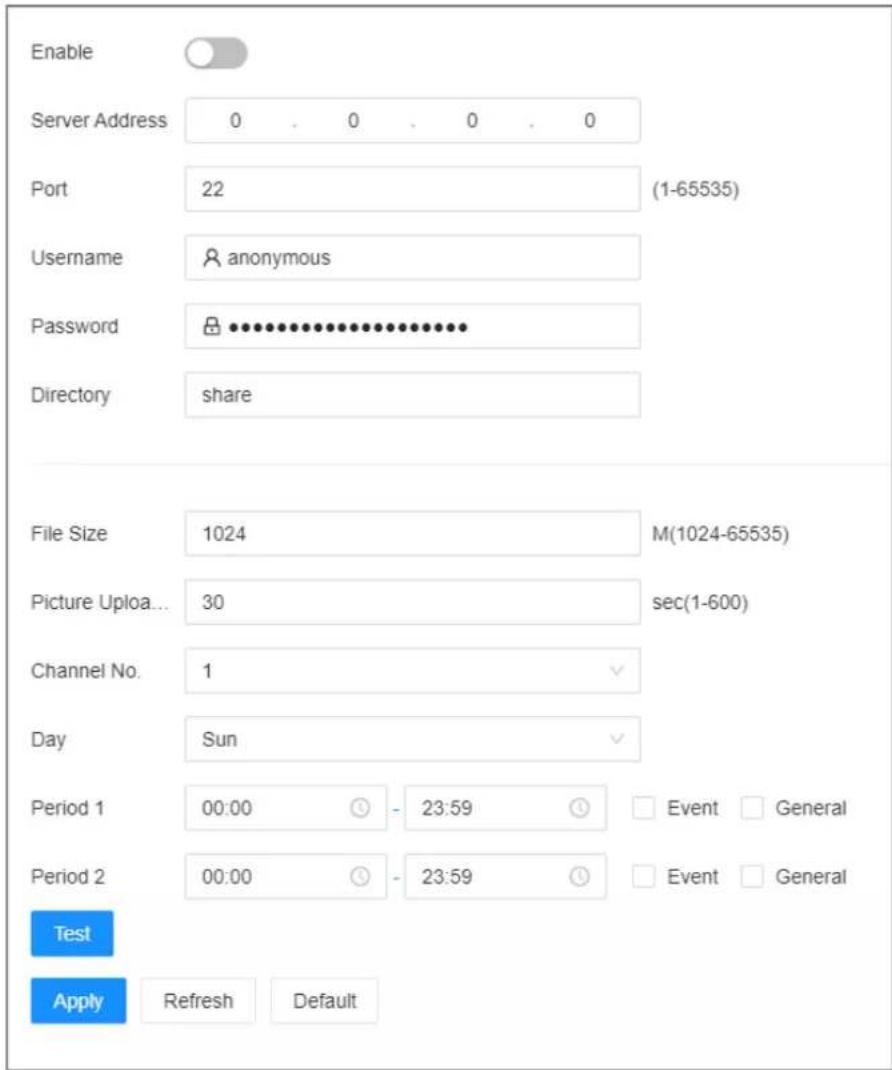Screen dimensions: 892x1070
Task: Check the Period 1 General checkbox
Action: (x=752, y=808)
